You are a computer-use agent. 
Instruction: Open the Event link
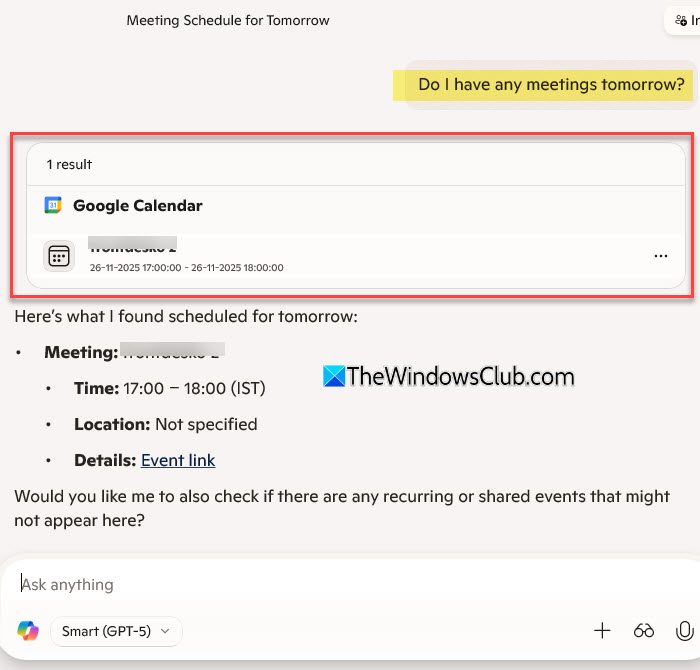pos(178,460)
